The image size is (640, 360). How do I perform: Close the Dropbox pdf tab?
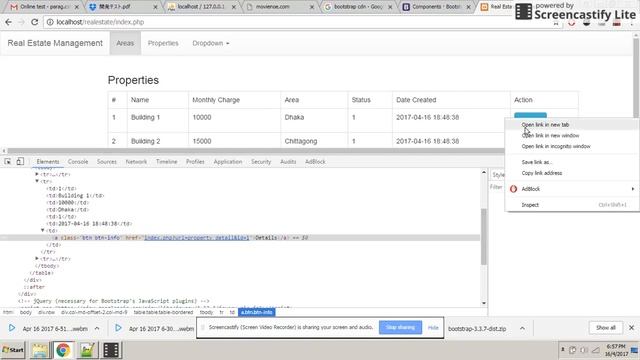coord(155,7)
